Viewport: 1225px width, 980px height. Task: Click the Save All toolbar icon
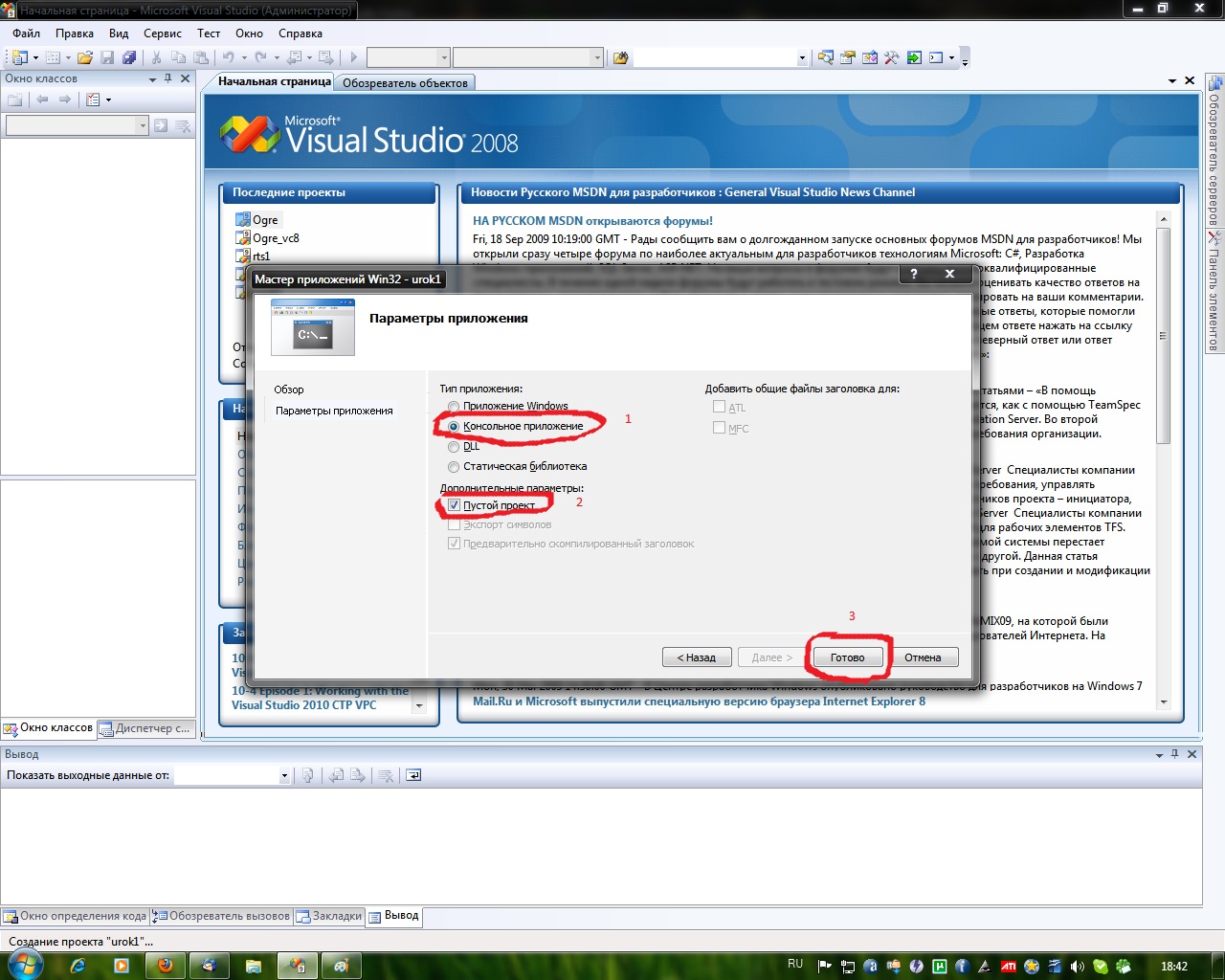pos(129,57)
